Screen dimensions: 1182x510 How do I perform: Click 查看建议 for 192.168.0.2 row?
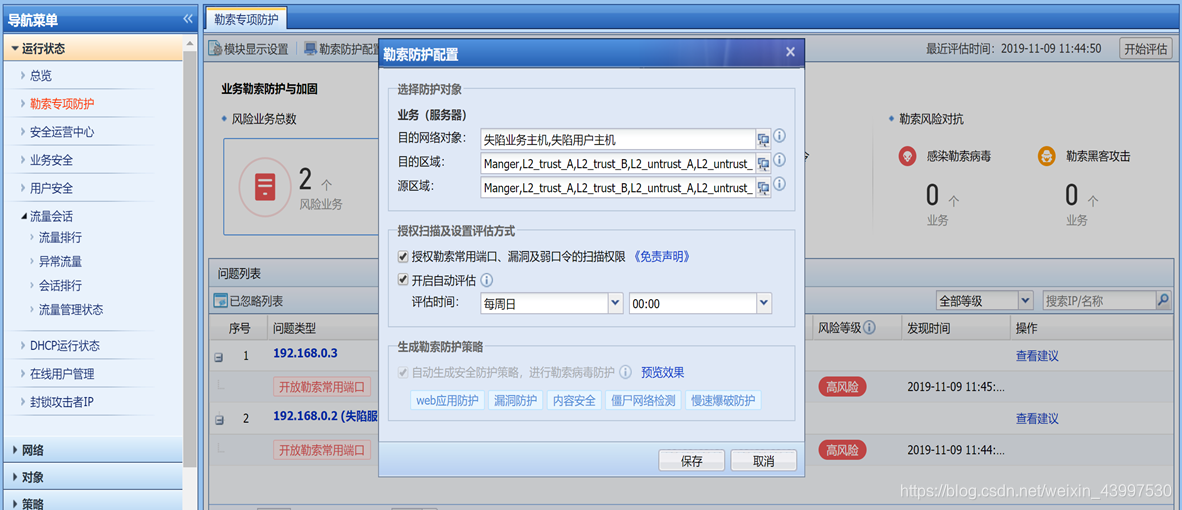click(x=1037, y=418)
